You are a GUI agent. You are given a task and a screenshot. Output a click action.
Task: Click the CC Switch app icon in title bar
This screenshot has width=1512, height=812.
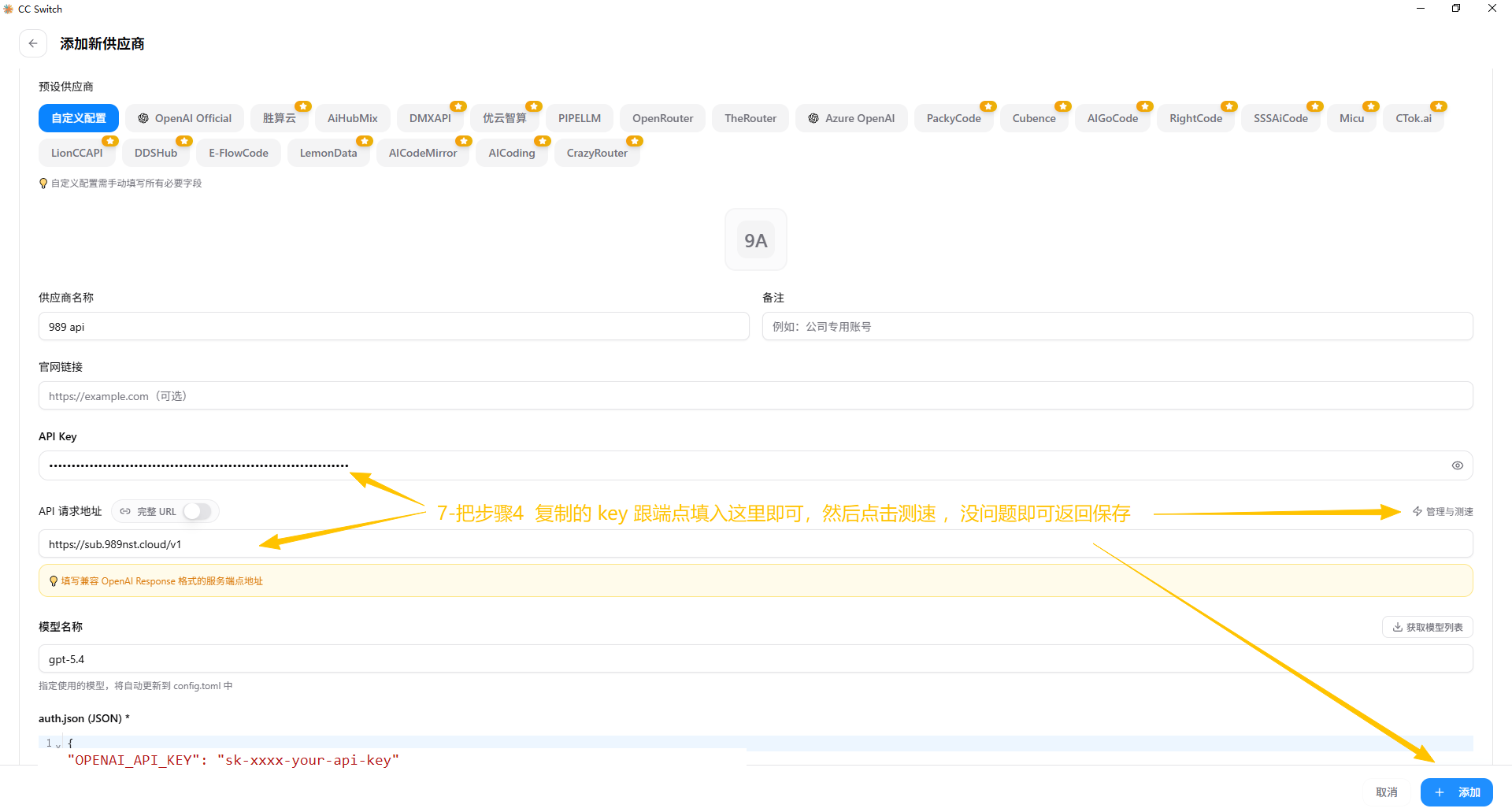click(x=9, y=9)
